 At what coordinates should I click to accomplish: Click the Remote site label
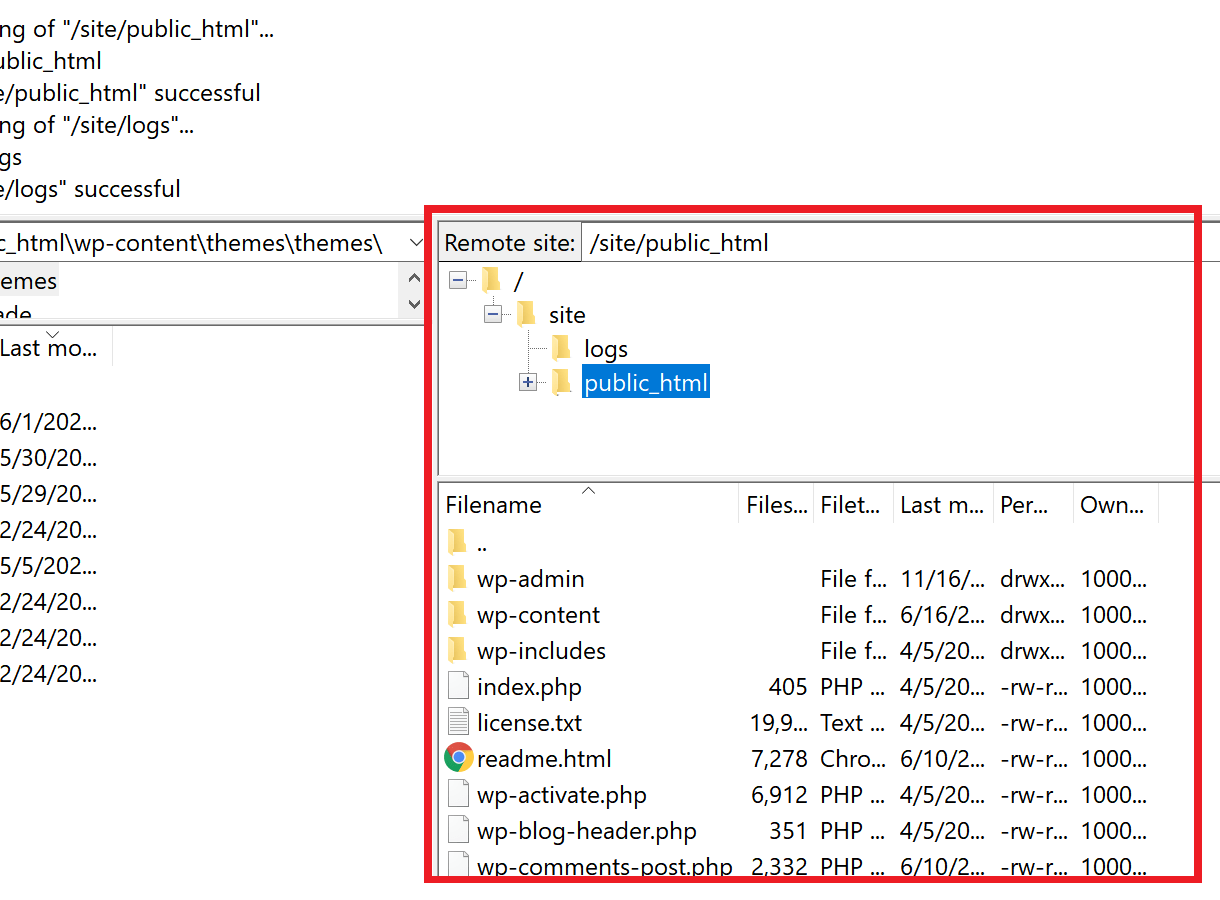[x=510, y=243]
